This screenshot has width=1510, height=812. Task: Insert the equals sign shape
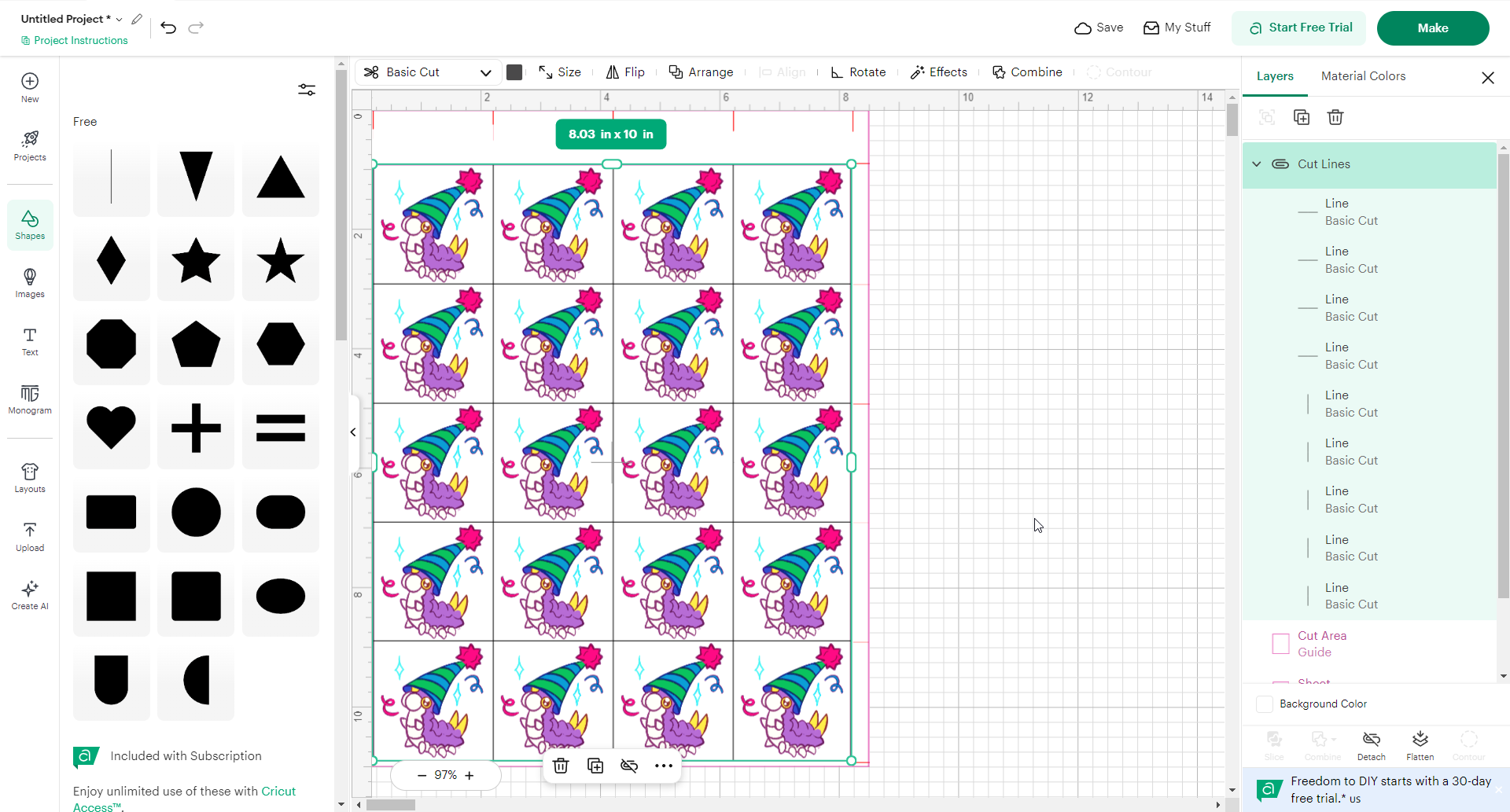pyautogui.click(x=281, y=428)
